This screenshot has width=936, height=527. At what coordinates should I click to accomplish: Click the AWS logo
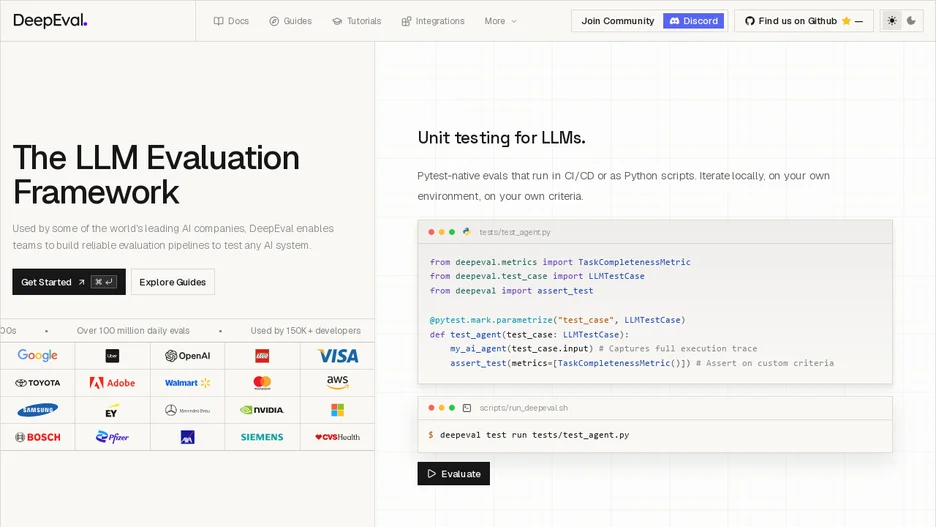337,383
